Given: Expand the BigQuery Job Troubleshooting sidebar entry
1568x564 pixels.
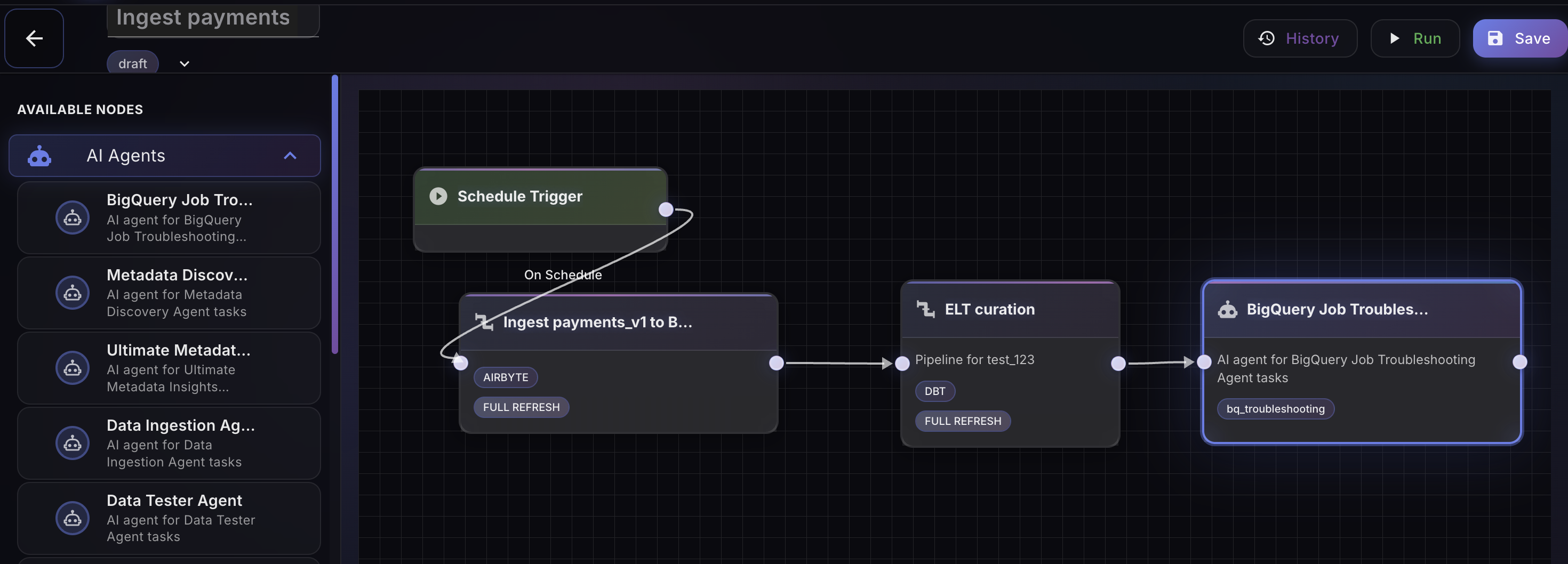Looking at the screenshot, I should tap(168, 217).
